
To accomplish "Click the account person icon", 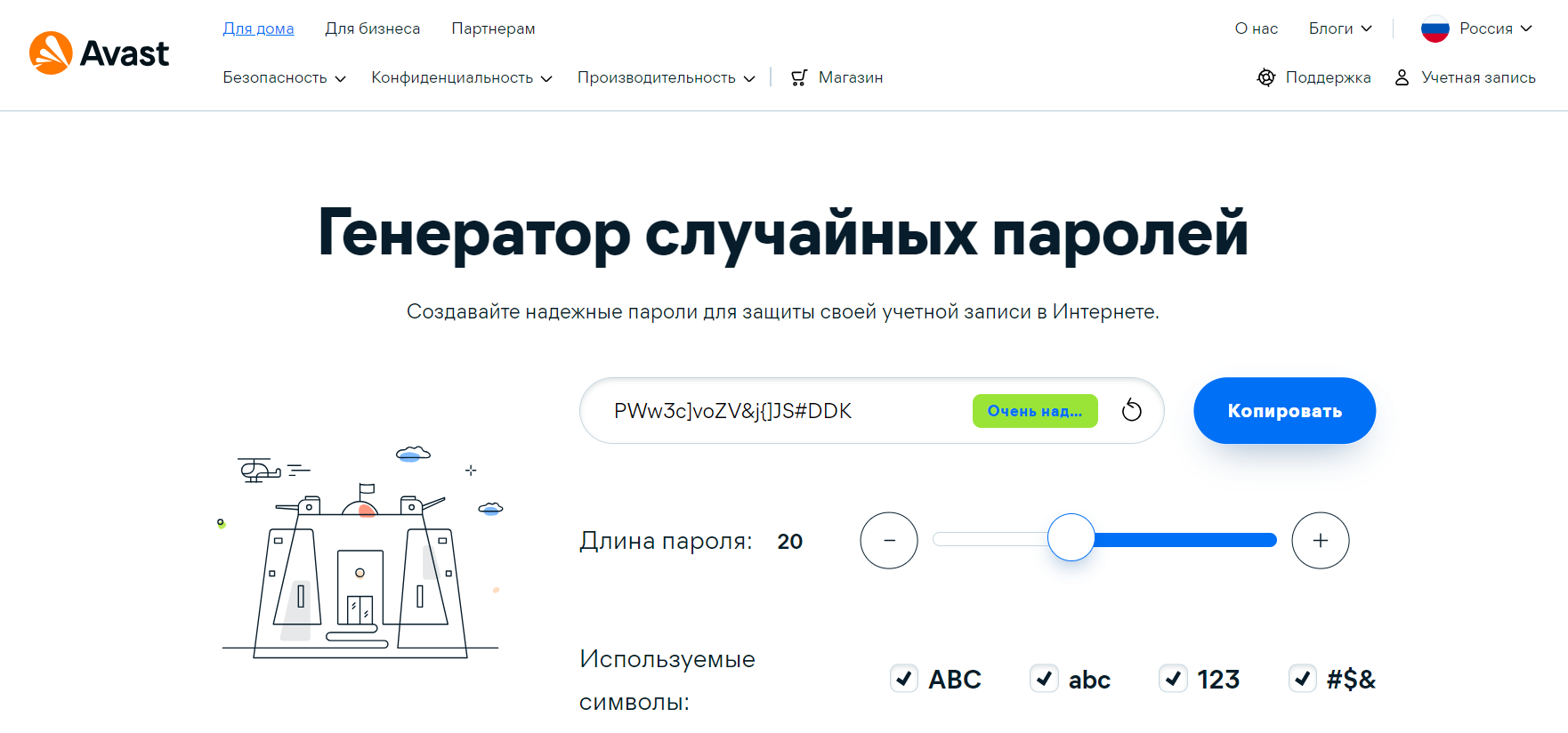I will [x=1402, y=77].
